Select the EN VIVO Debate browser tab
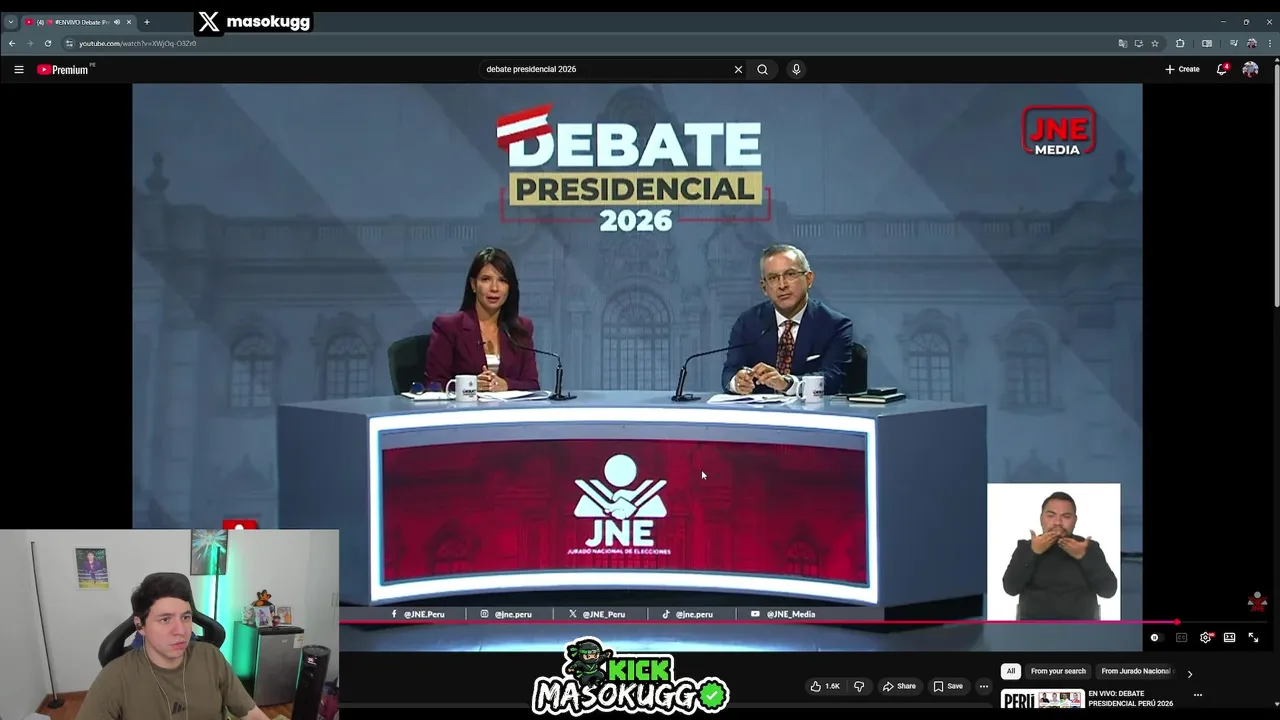 tap(78, 22)
